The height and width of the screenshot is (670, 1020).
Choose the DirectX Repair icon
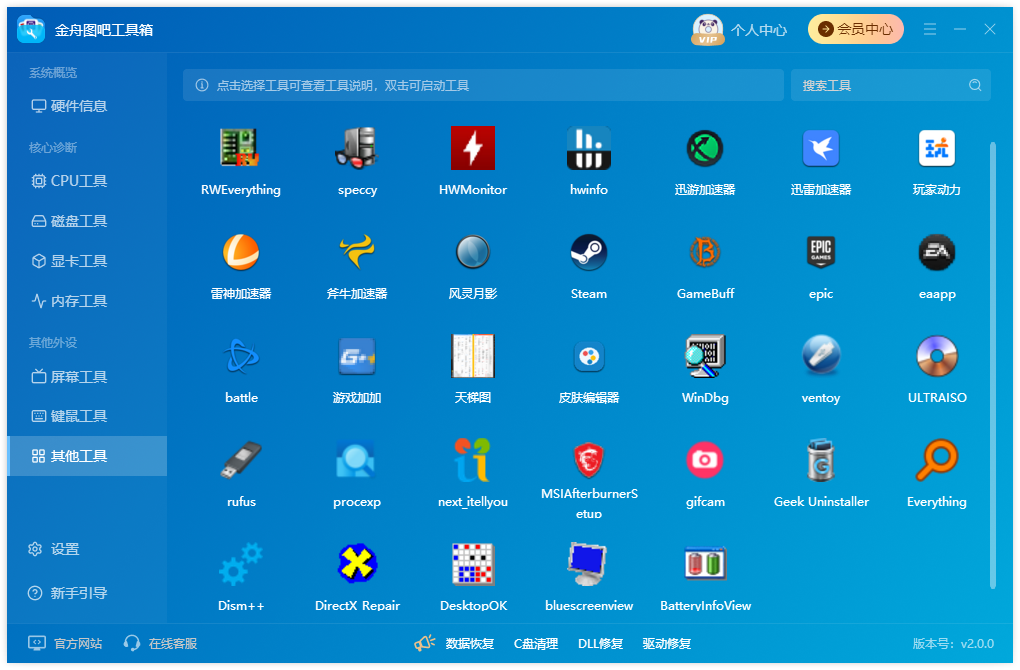356,564
